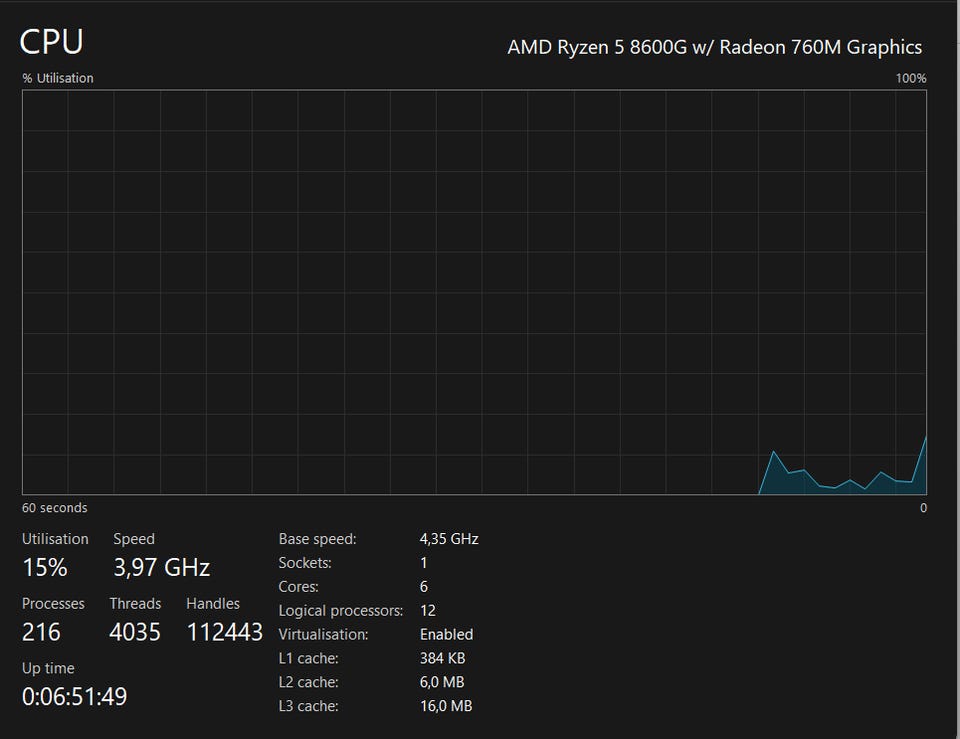Click the Base speed: label
This screenshot has width=960, height=739.
[317, 539]
